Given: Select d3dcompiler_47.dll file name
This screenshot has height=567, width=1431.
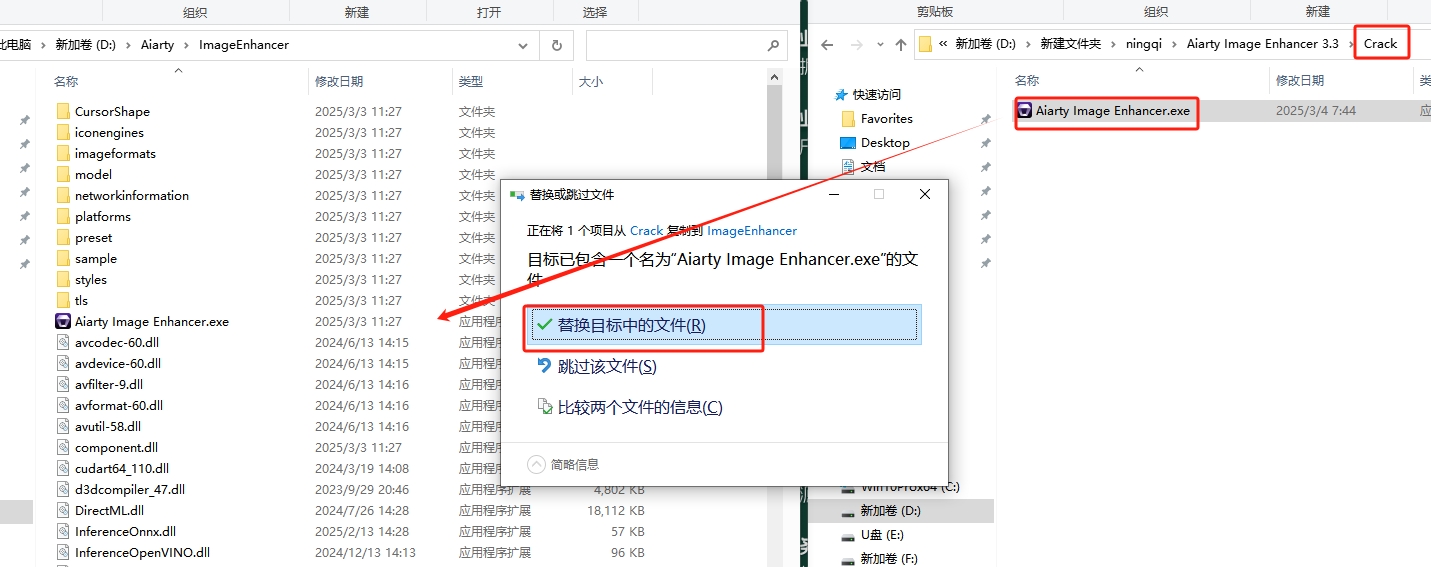Looking at the screenshot, I should (130, 489).
